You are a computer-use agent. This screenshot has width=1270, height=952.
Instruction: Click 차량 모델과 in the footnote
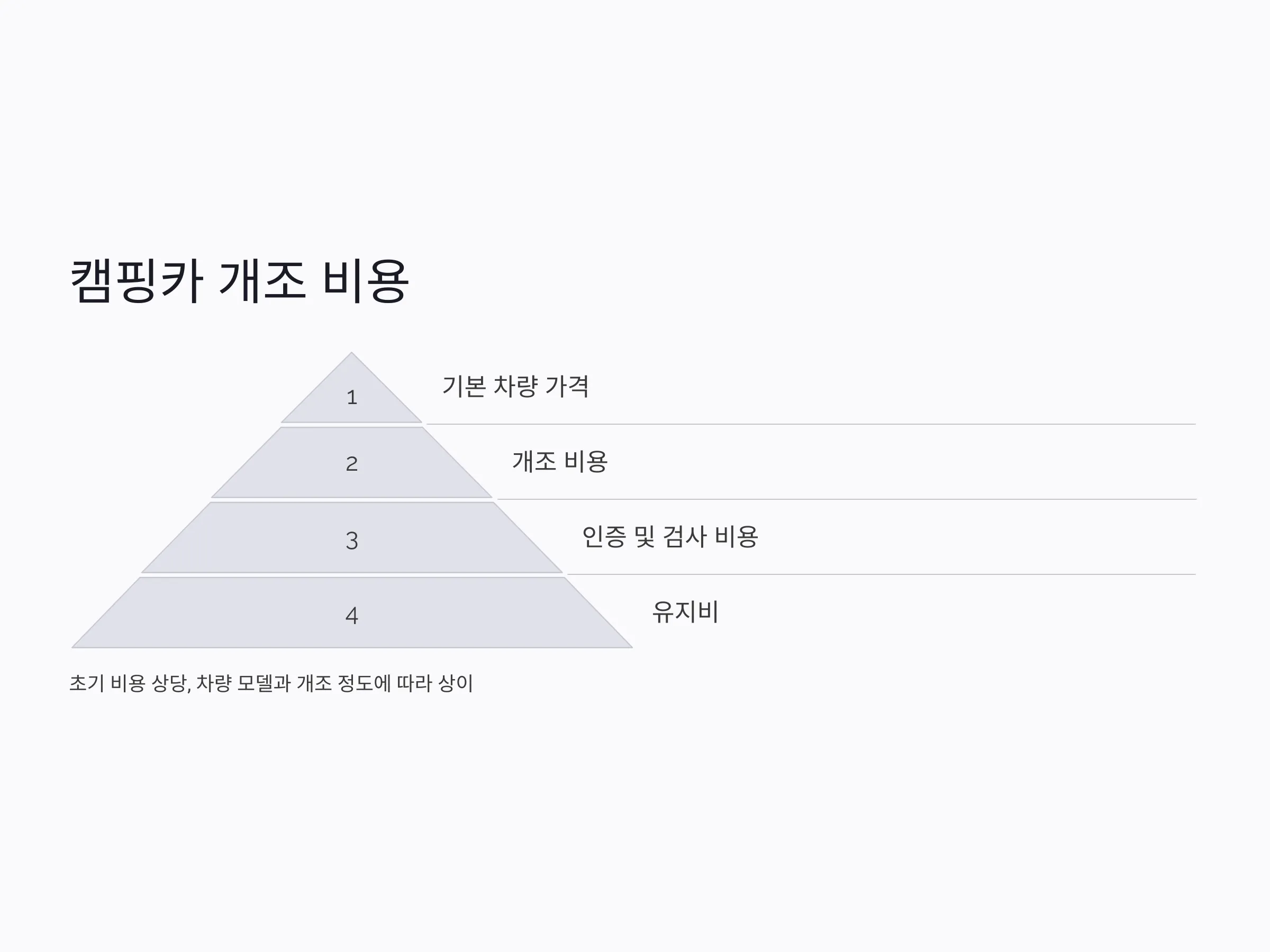click(x=243, y=683)
